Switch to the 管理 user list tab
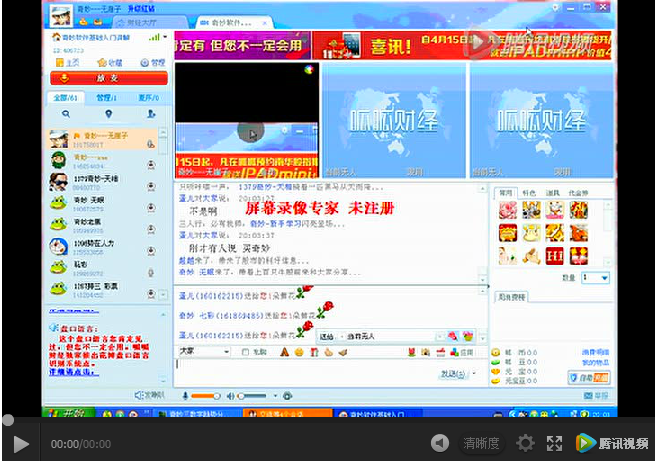655x461 pixels. [x=105, y=98]
